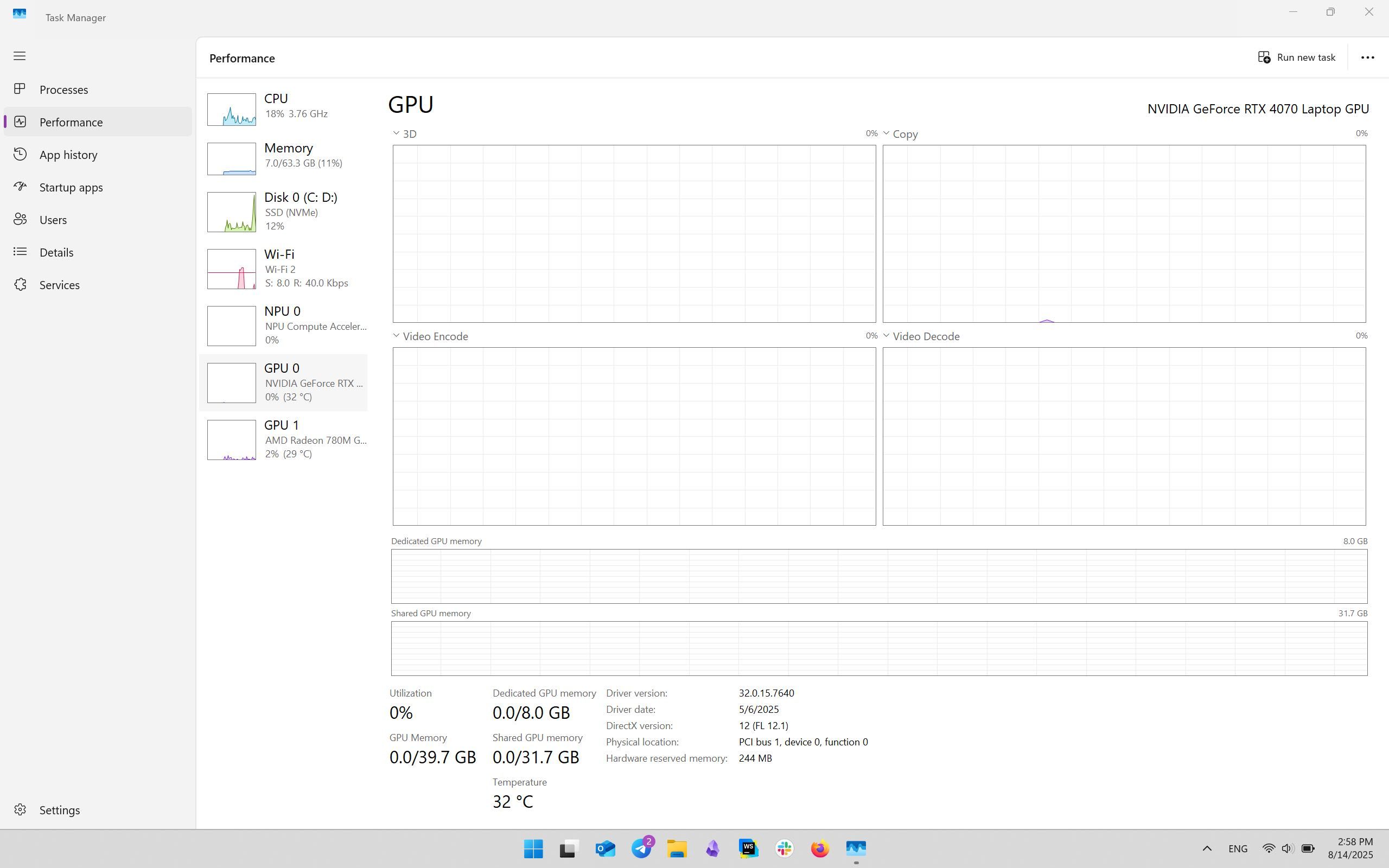Select the CPU performance entry

pyautogui.click(x=284, y=109)
